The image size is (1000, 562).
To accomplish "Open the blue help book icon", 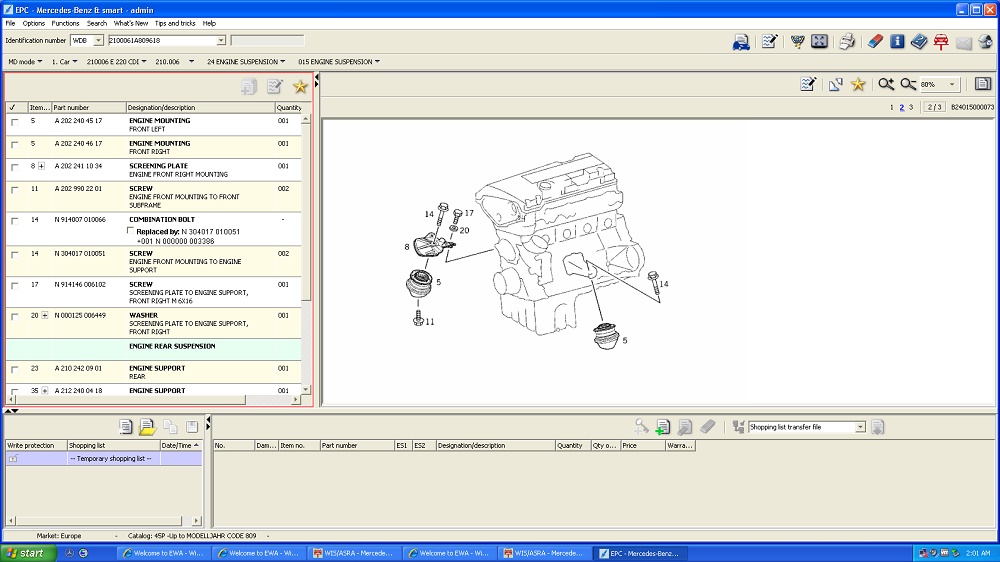I will coord(918,42).
